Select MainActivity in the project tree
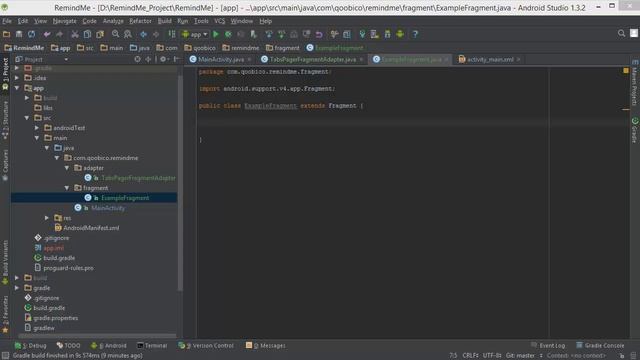640x360 pixels. pos(108,208)
